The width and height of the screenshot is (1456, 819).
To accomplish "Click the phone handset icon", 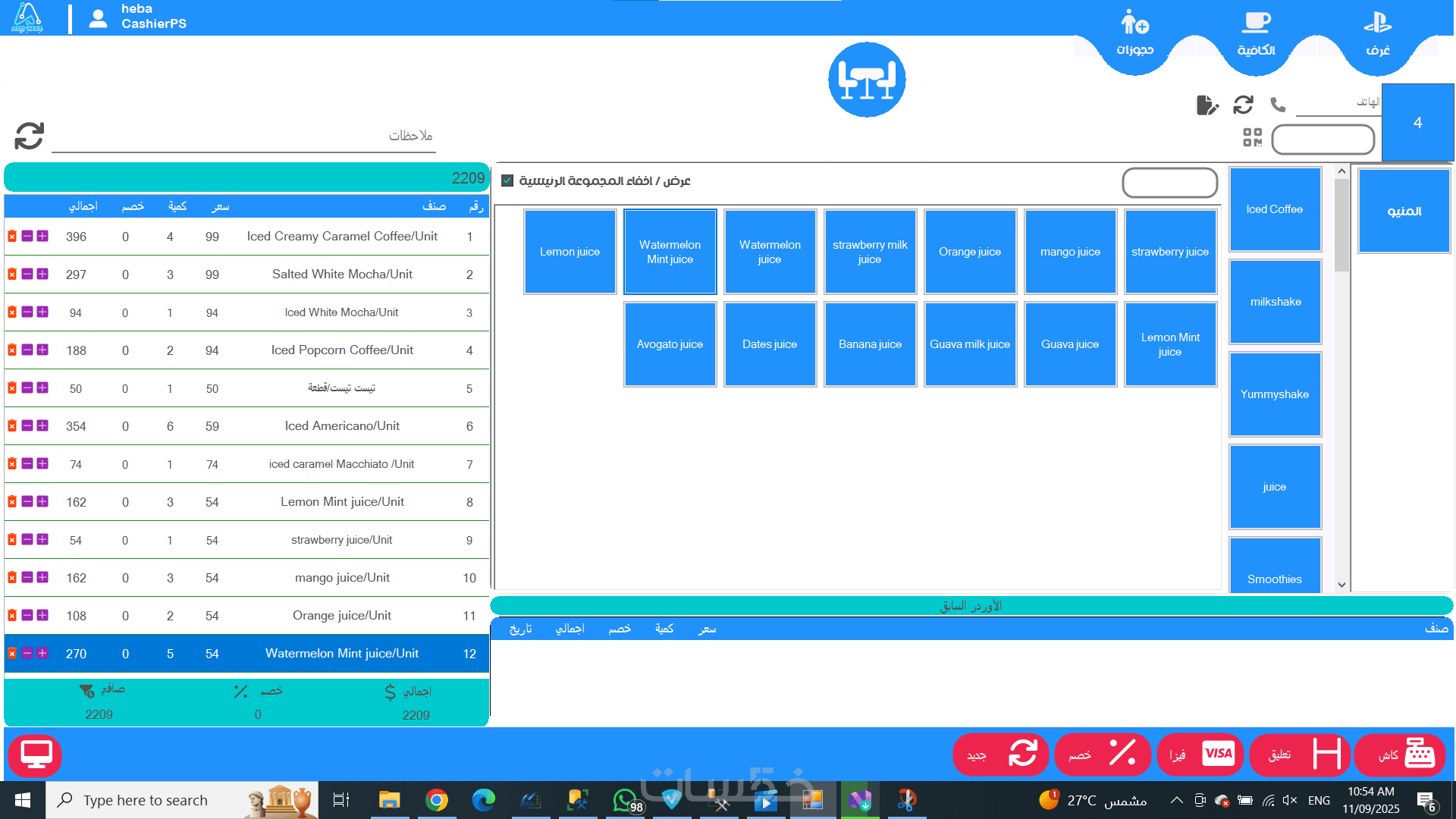I will point(1278,105).
